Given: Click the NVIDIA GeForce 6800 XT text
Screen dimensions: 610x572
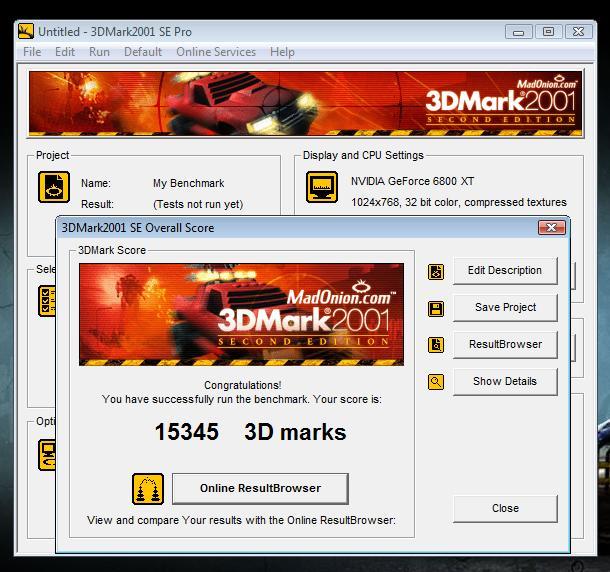Looking at the screenshot, I should (x=412, y=181).
